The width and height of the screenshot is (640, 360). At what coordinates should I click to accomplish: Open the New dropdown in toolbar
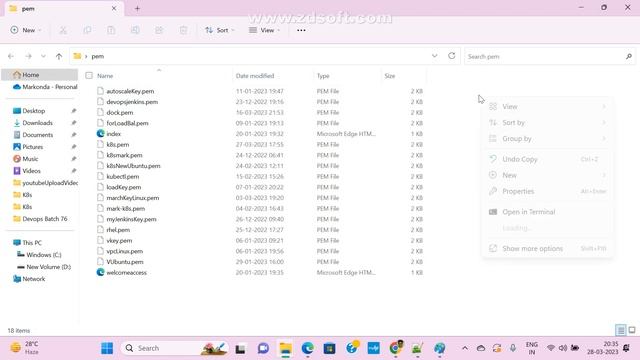pyautogui.click(x=26, y=30)
